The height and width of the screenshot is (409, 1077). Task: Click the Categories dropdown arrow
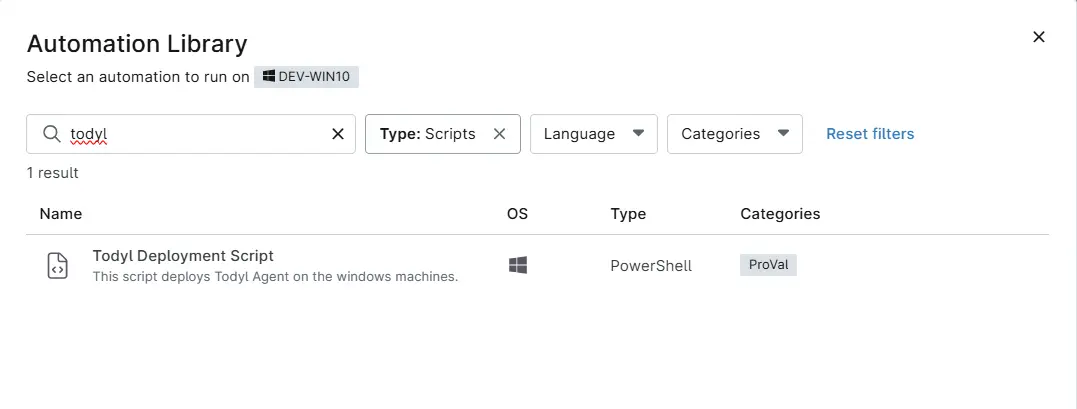783,133
